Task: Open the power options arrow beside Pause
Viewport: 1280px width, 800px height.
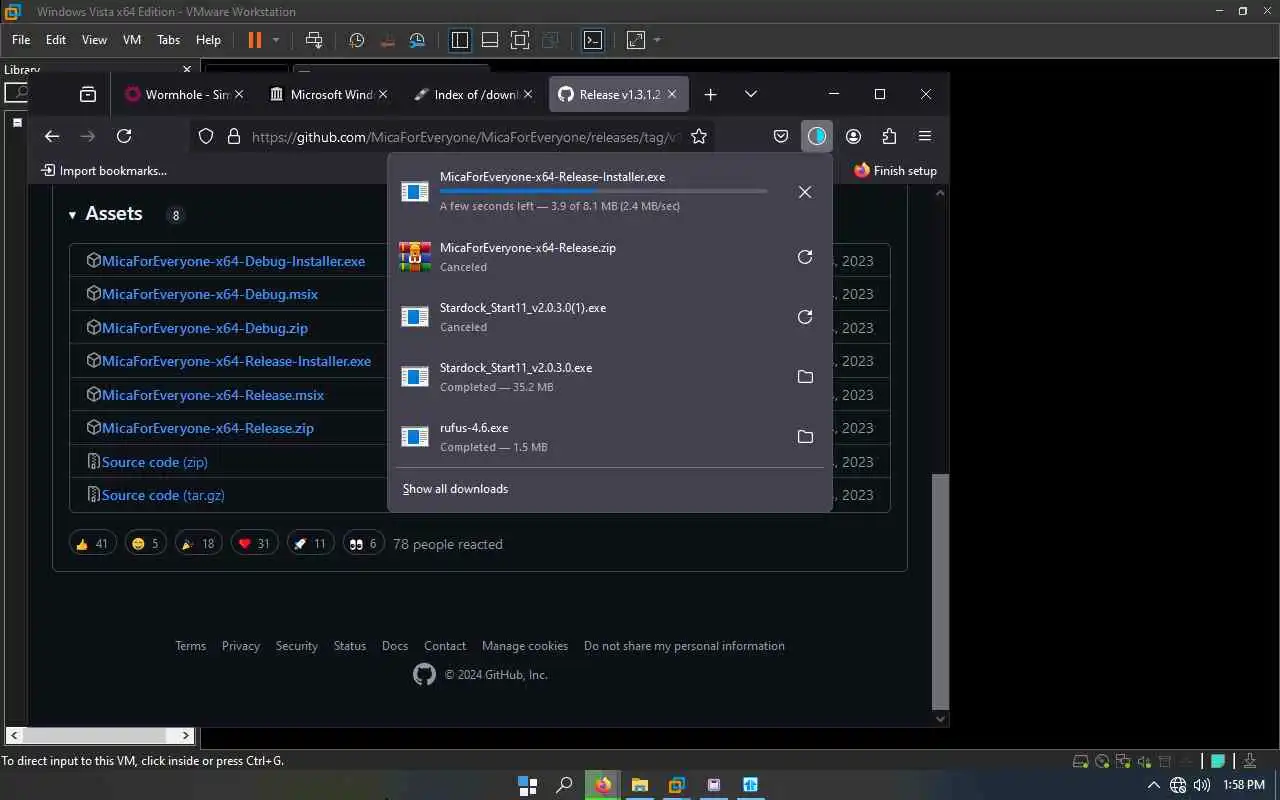Action: coord(276,40)
